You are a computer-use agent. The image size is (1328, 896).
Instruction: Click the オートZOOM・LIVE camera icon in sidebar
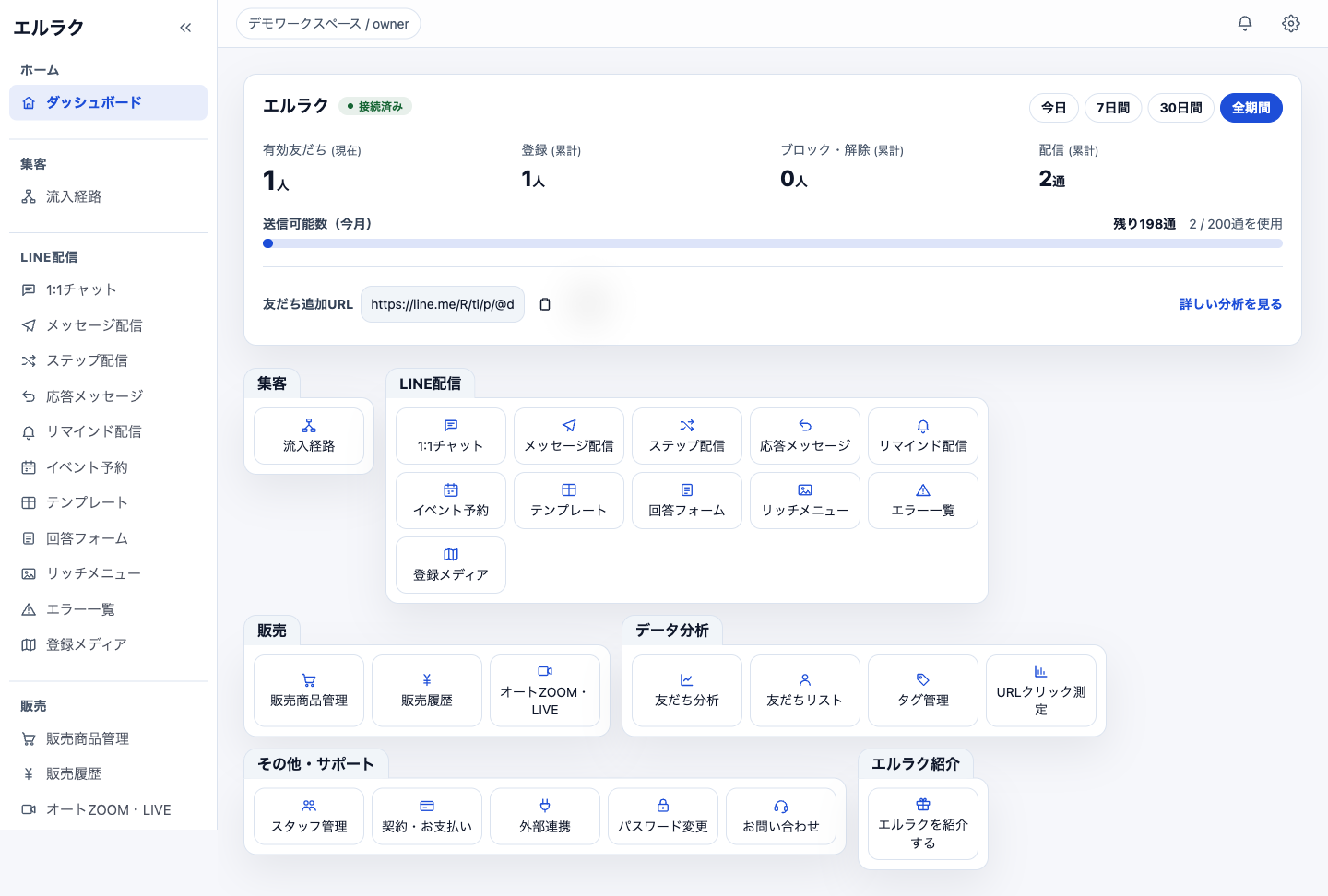[29, 809]
